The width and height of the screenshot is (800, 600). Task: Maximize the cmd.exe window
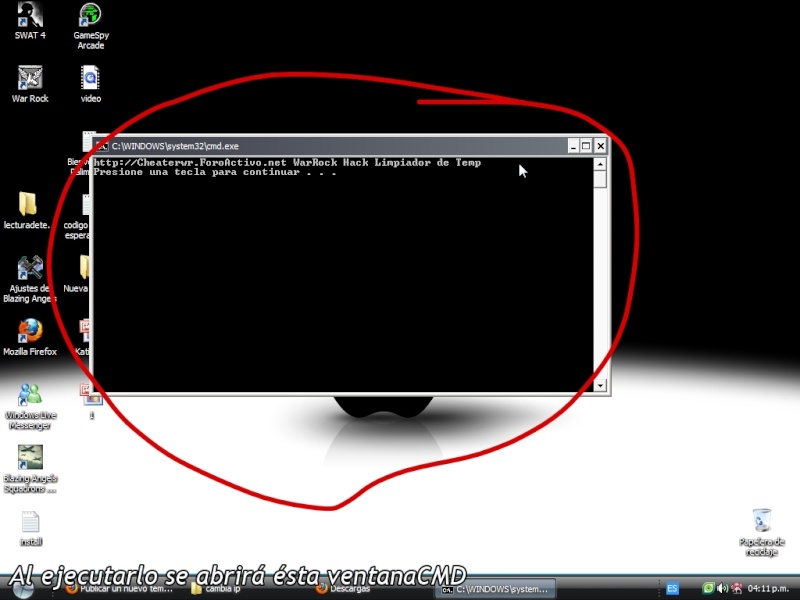coord(586,146)
